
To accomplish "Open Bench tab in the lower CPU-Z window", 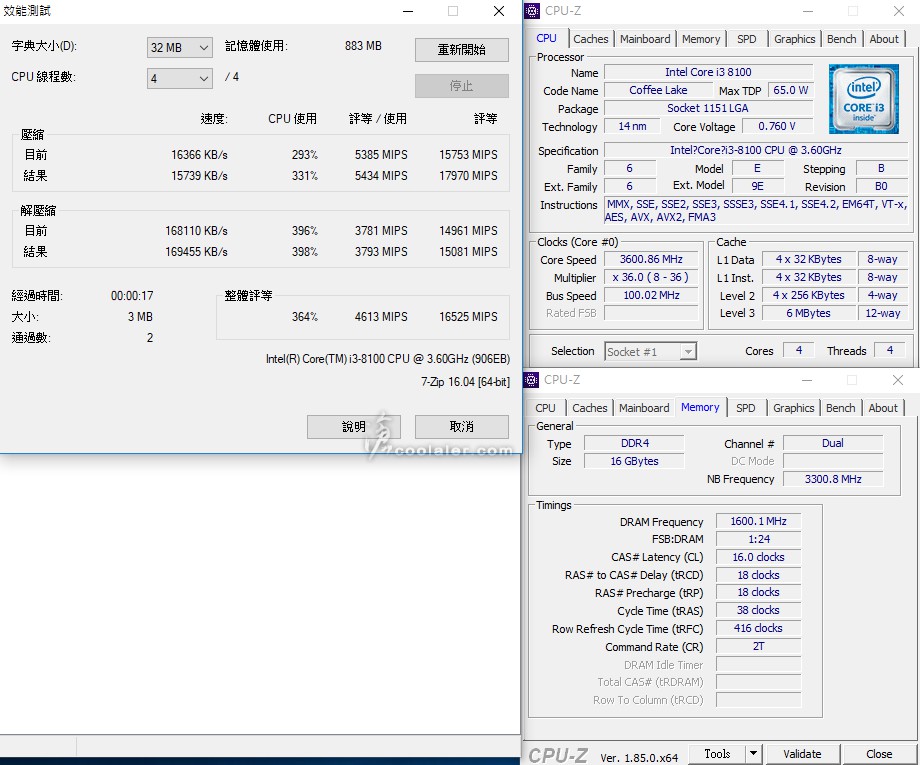I will click(840, 408).
